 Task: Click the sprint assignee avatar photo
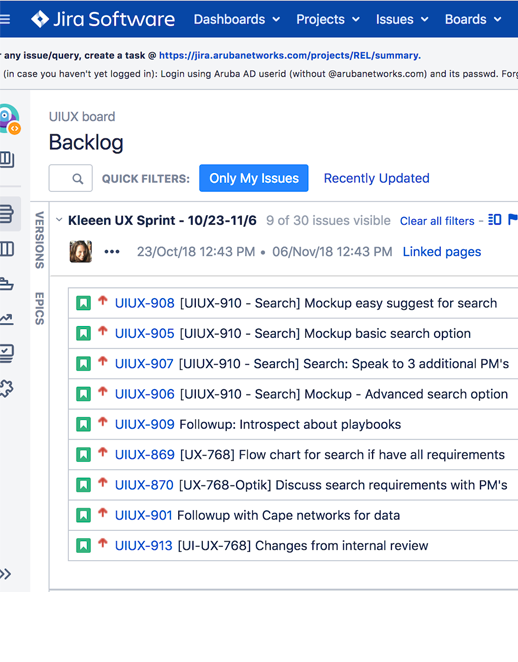pyautogui.click(x=81, y=252)
